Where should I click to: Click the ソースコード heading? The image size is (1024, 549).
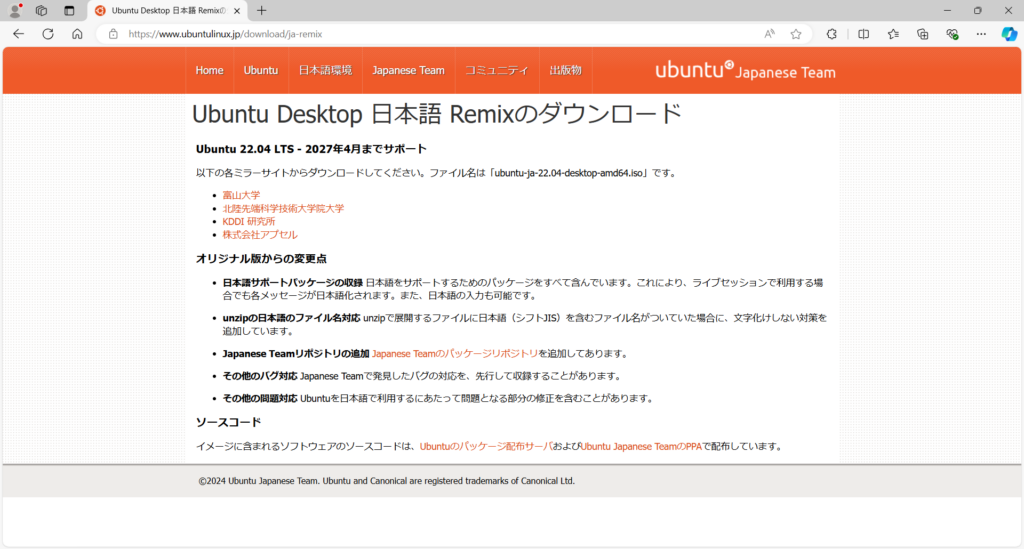point(229,422)
